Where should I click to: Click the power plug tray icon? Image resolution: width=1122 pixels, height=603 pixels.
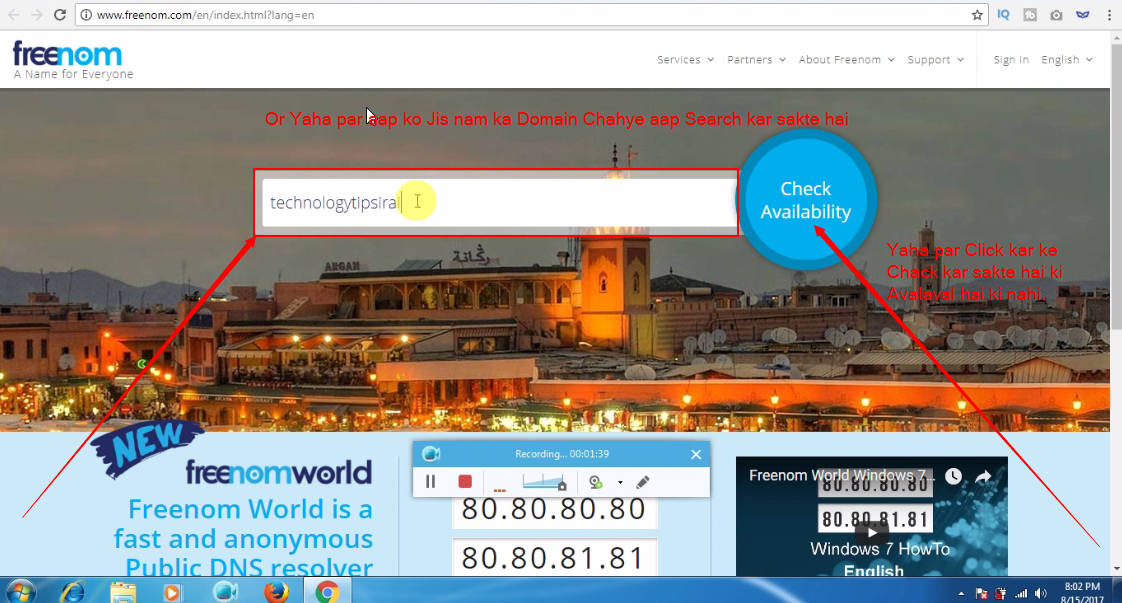pos(1000,594)
